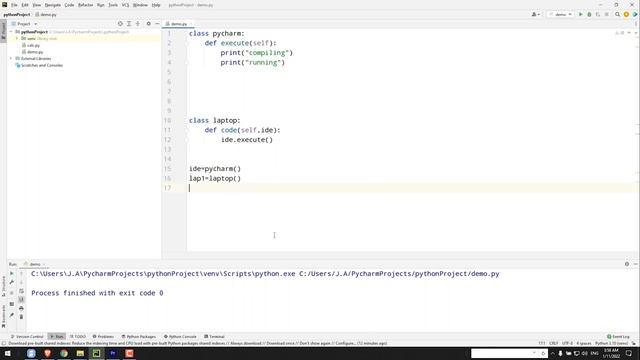
Task: Toggle soft-wrap icon in Run panel
Action: (21, 291)
